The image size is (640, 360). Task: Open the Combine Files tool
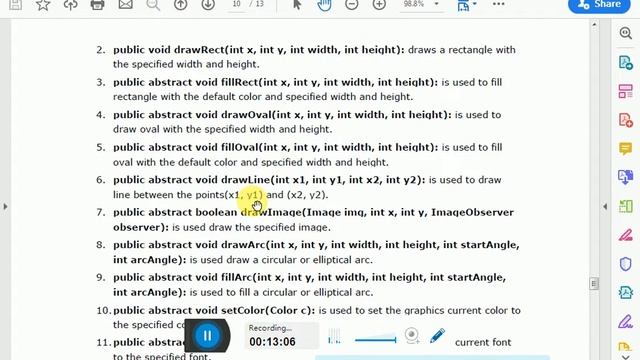click(625, 177)
